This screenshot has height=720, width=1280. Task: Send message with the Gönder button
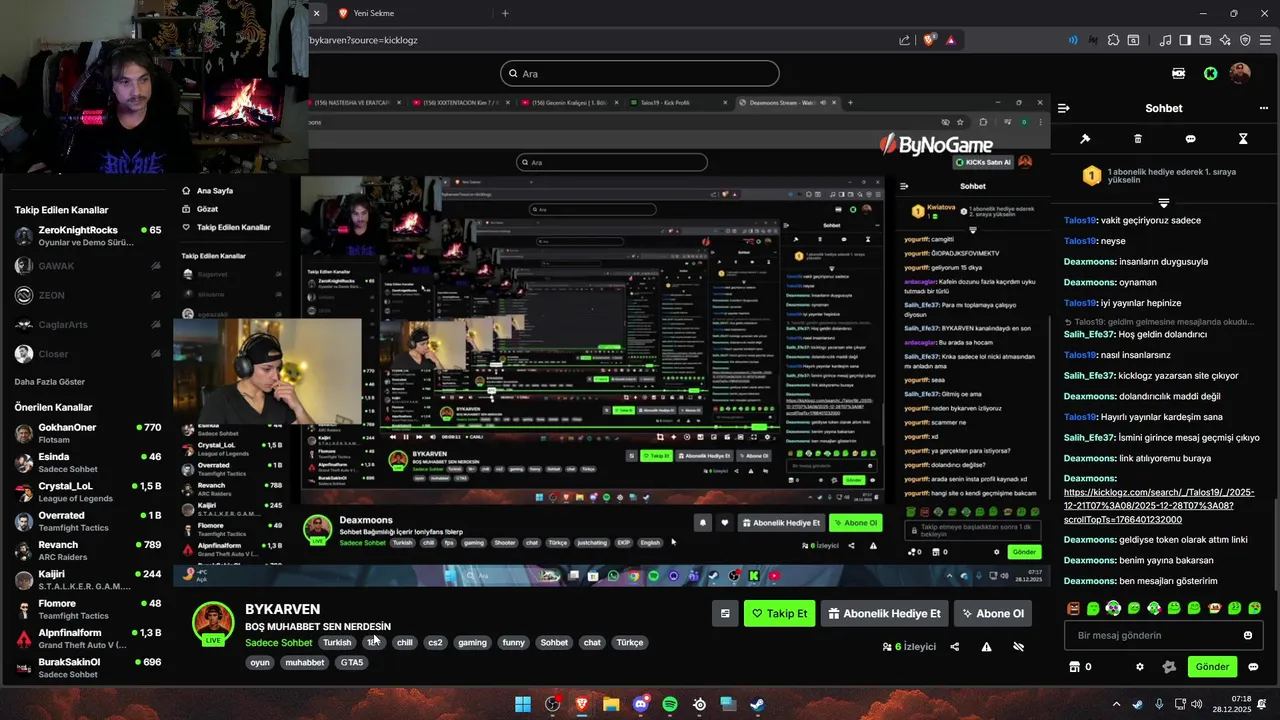click(x=1212, y=667)
